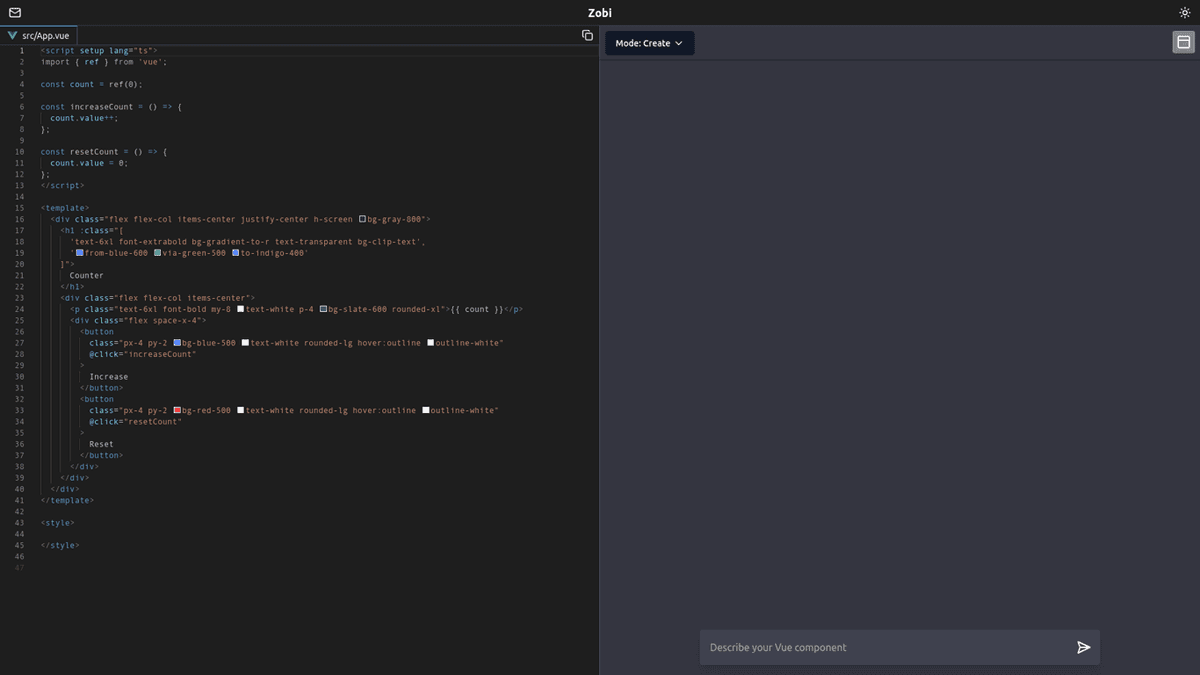Click the from-blue-600 color swatch
Screen dimensions: 1200x675
coord(80,253)
